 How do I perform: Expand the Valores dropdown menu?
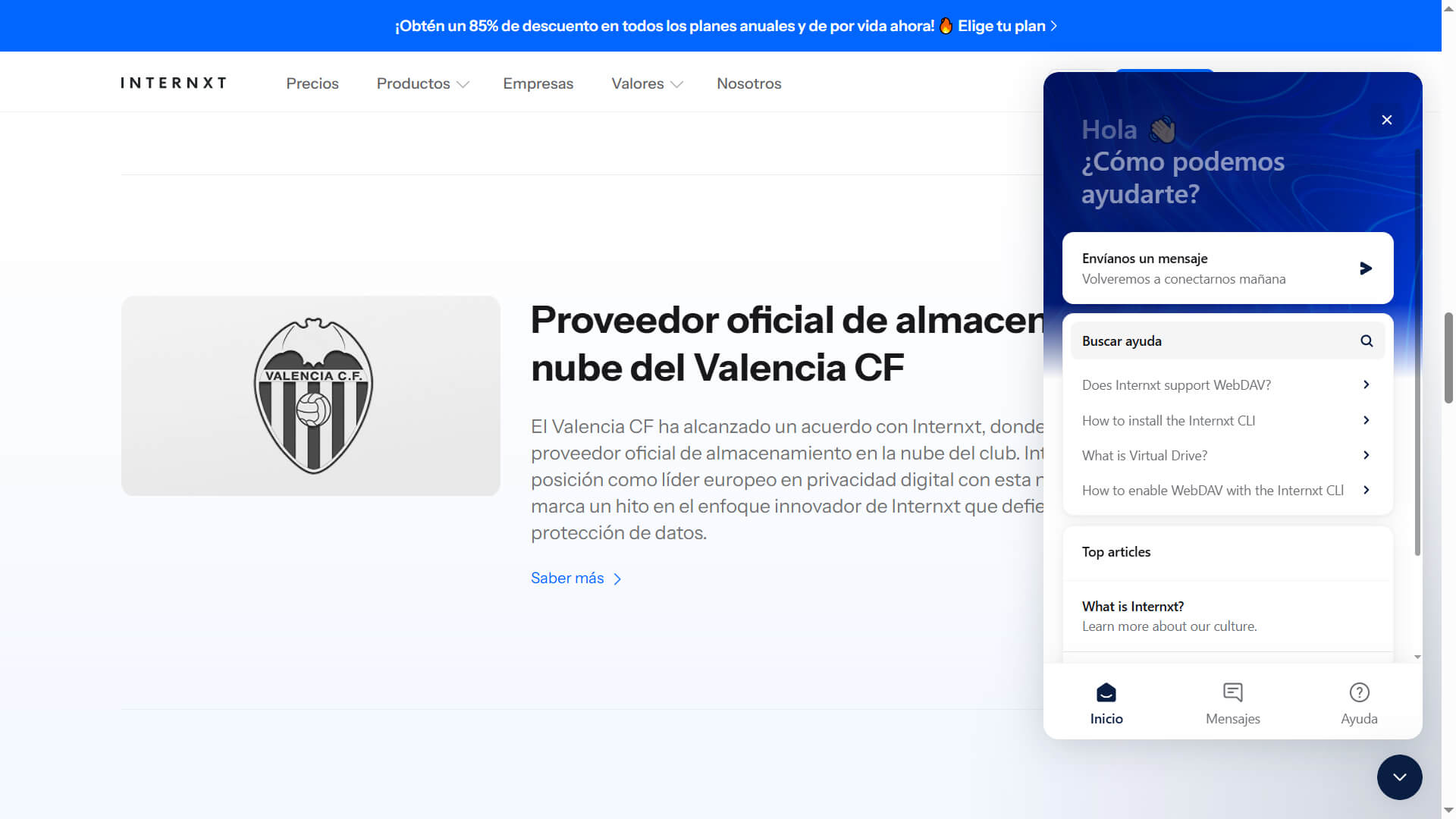(x=647, y=83)
